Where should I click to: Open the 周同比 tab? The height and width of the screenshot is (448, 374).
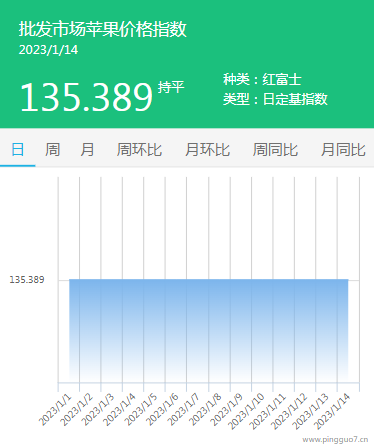(275, 149)
